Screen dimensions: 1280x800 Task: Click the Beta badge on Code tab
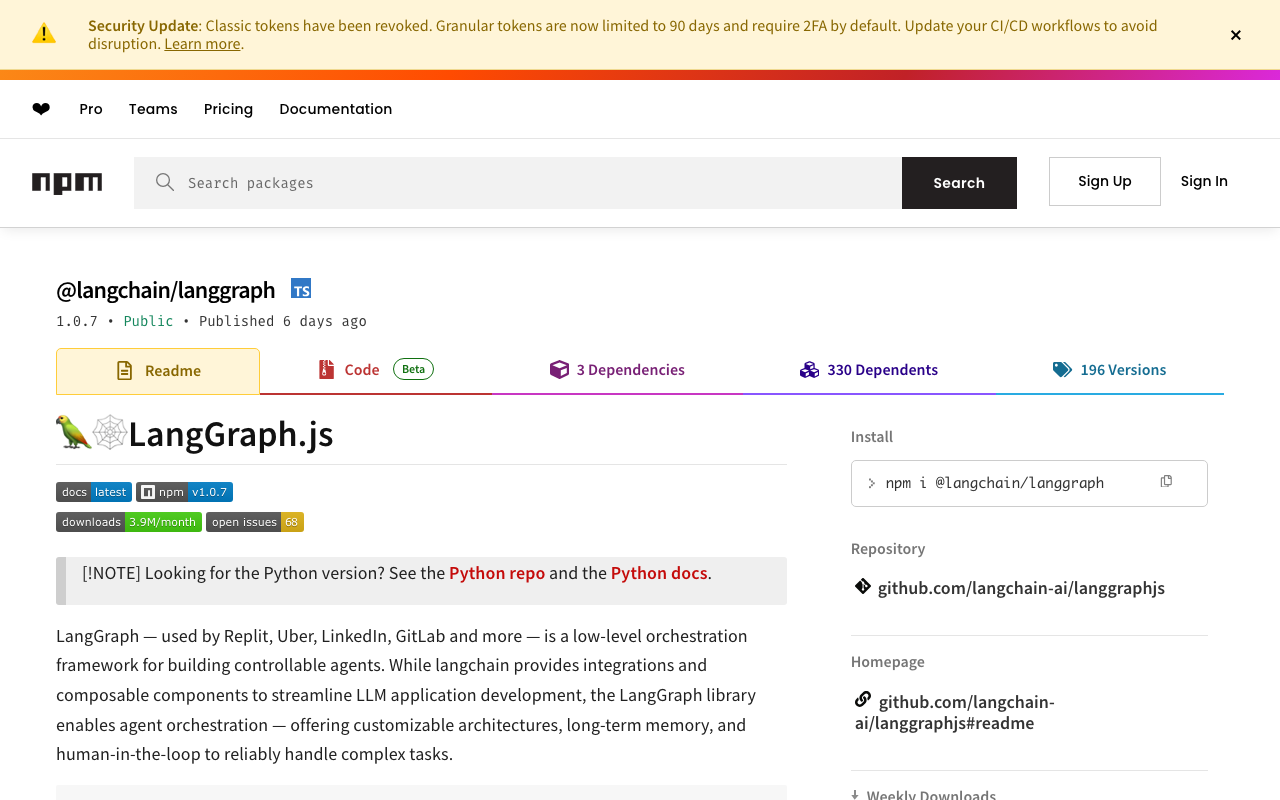tap(414, 369)
